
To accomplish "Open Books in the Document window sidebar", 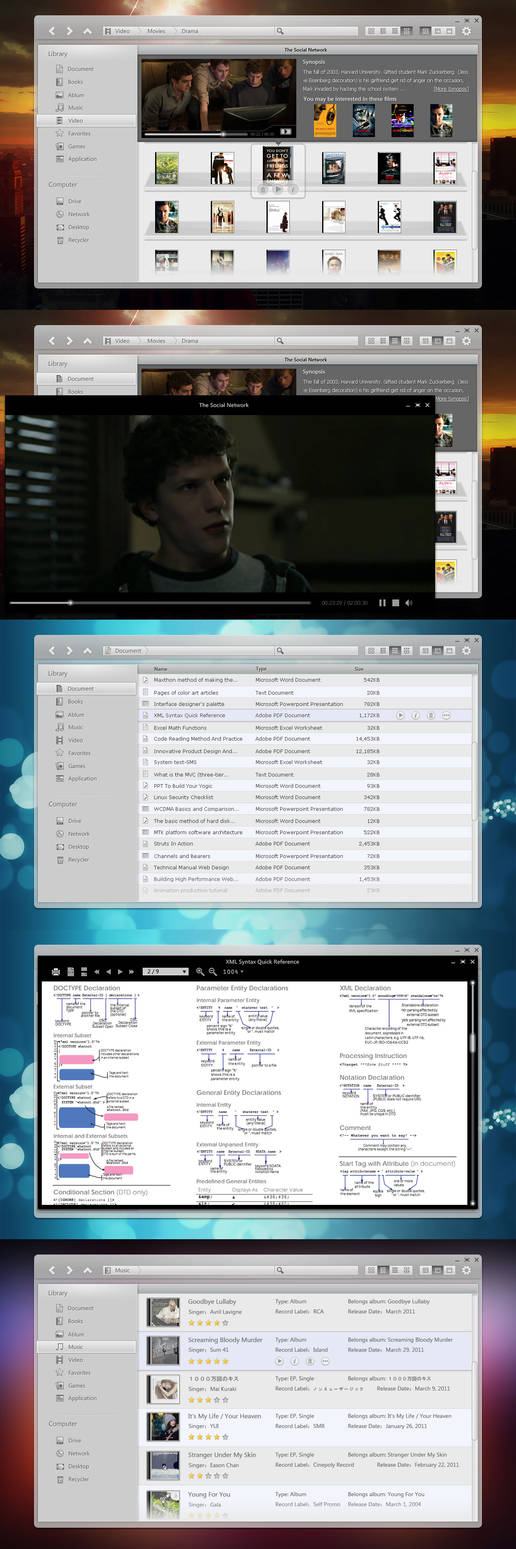I will [76, 702].
